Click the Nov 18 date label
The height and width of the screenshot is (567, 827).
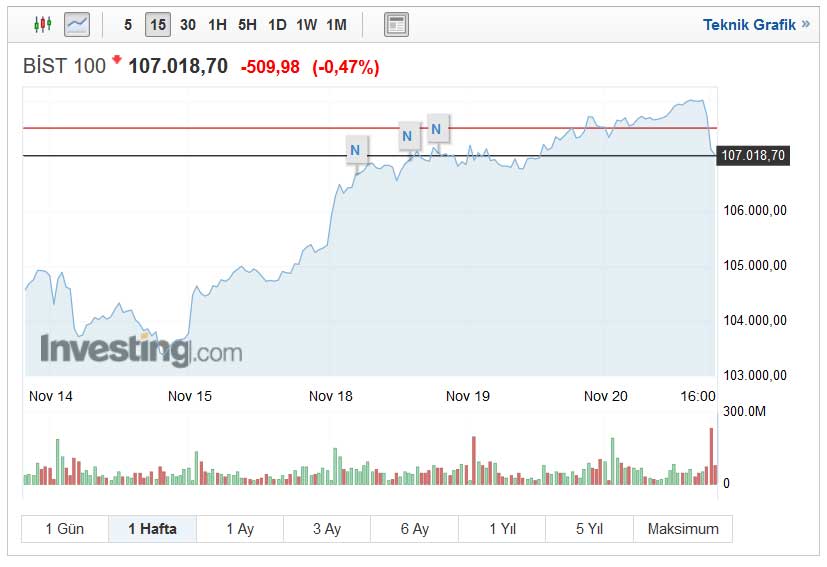(331, 396)
